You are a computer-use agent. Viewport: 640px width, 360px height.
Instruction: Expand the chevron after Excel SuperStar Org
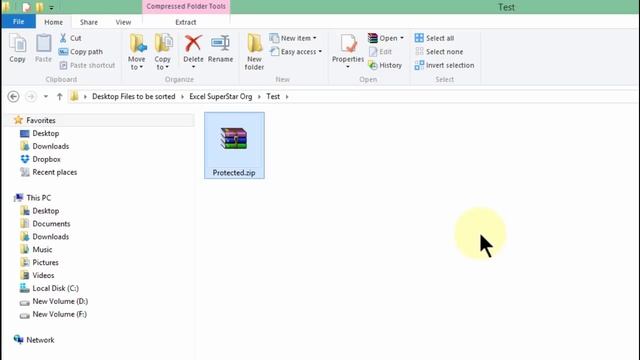pos(259,97)
